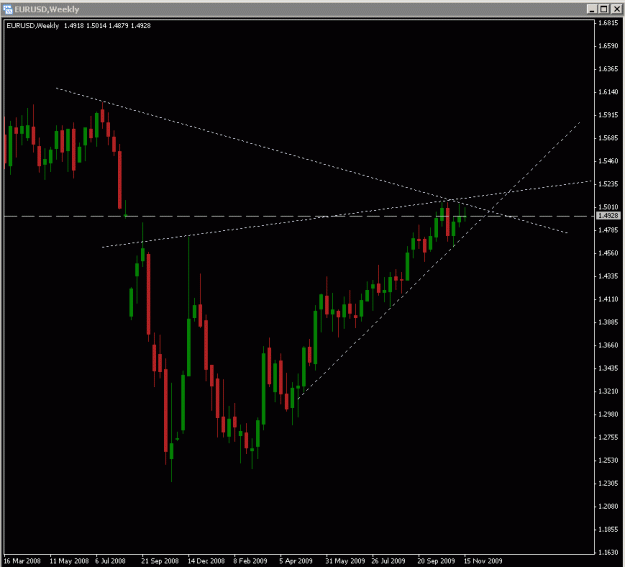Select the current price label 1.4928
The width and height of the screenshot is (625, 567).
(609, 216)
